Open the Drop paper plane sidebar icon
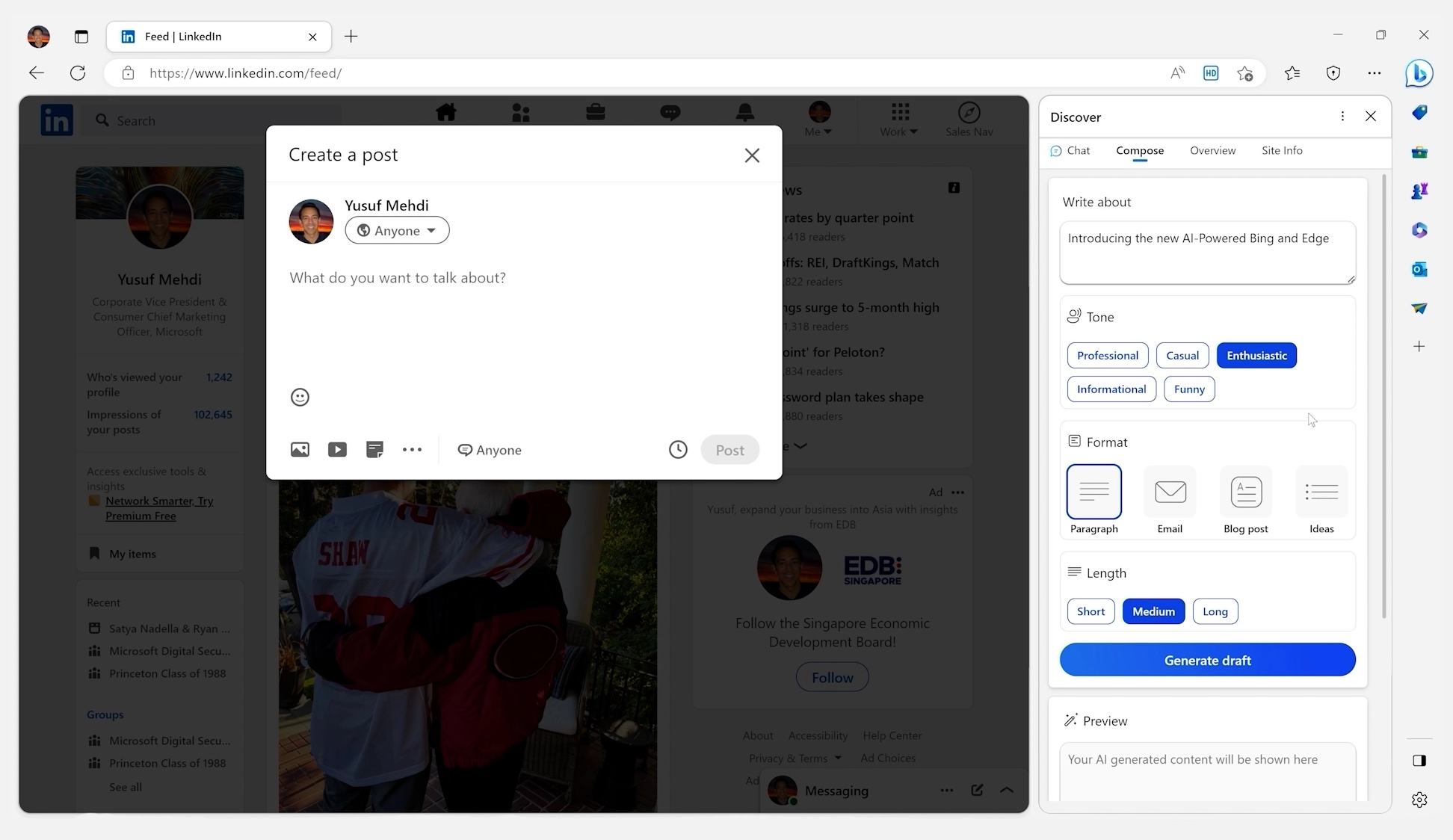Image resolution: width=1453 pixels, height=840 pixels. pos(1419,308)
